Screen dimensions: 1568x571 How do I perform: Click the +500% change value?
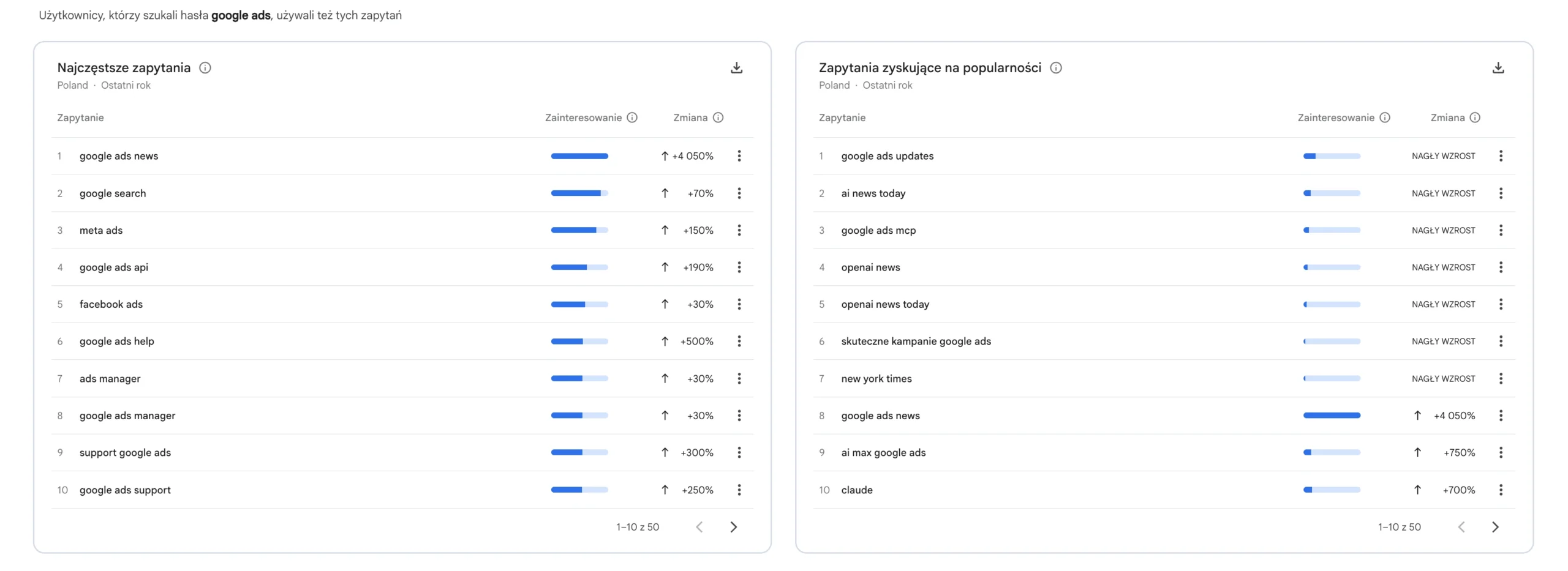(697, 341)
